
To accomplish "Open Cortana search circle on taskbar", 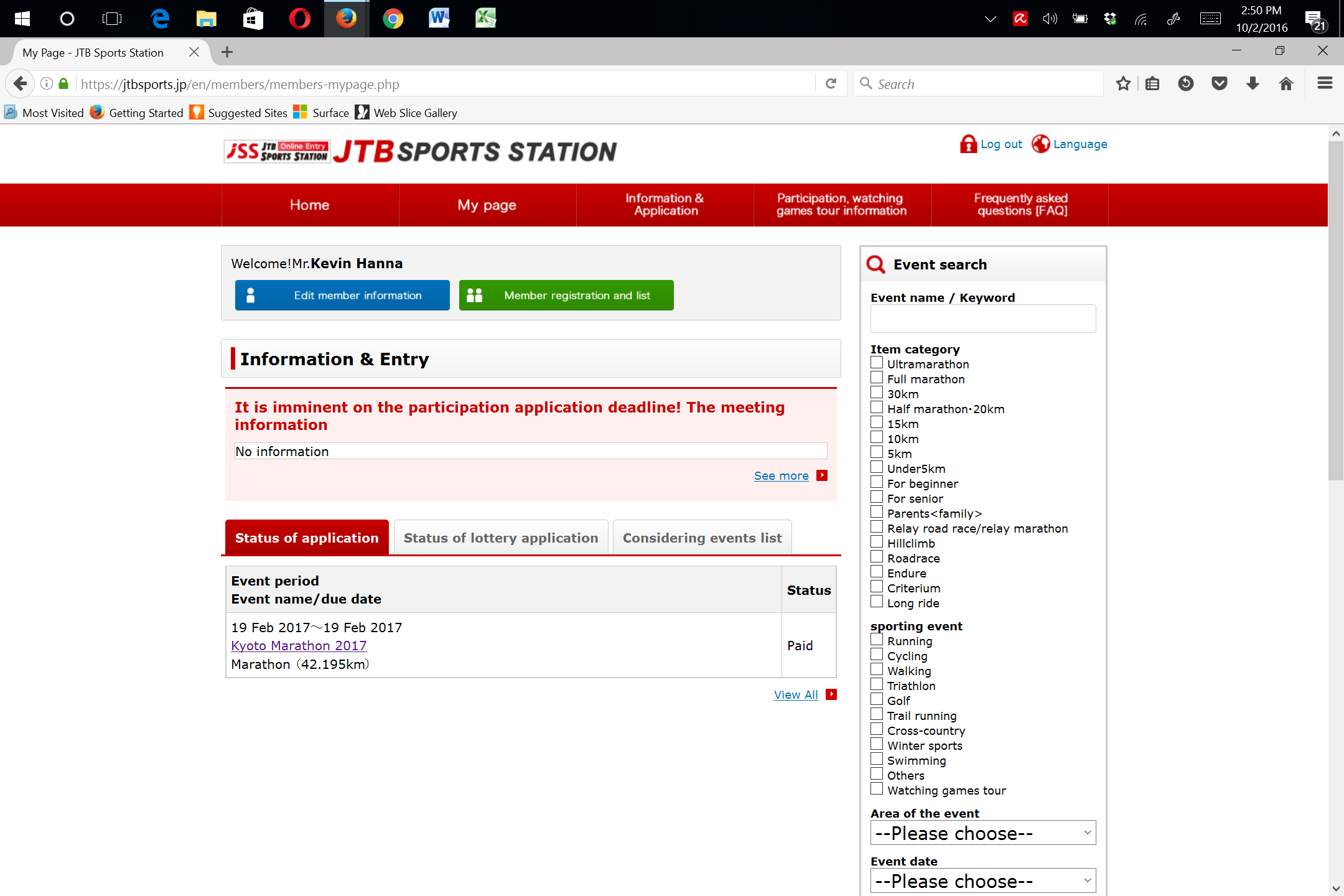I will [67, 19].
